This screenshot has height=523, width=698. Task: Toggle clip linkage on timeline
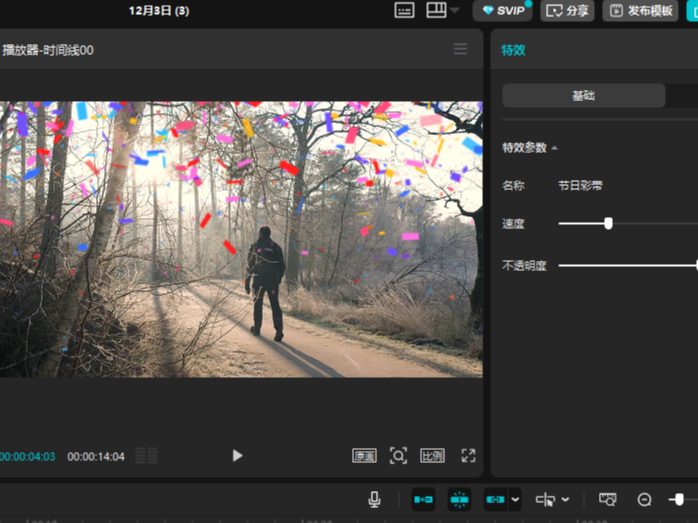pyautogui.click(x=495, y=499)
